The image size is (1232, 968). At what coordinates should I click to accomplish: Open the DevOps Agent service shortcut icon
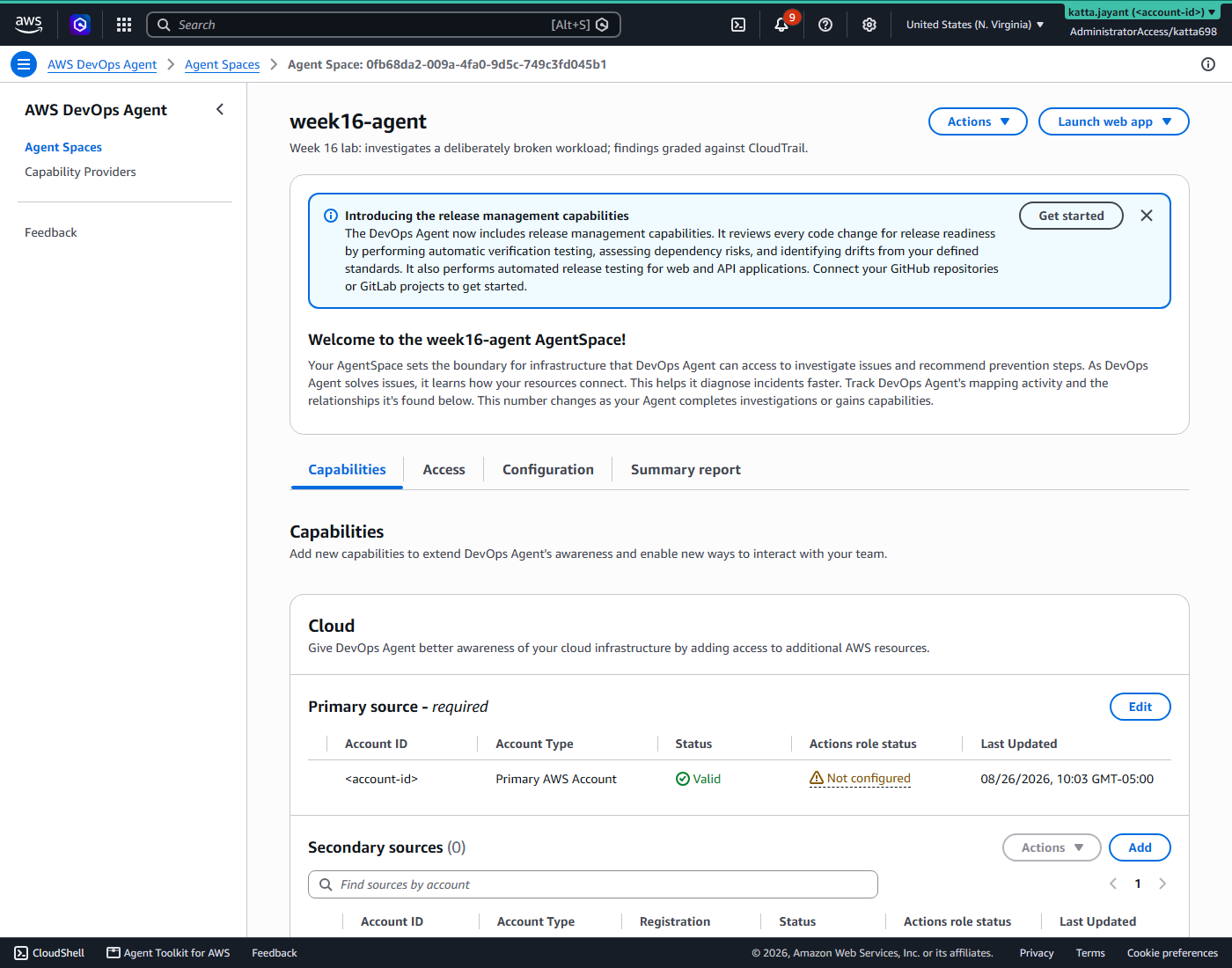[80, 25]
